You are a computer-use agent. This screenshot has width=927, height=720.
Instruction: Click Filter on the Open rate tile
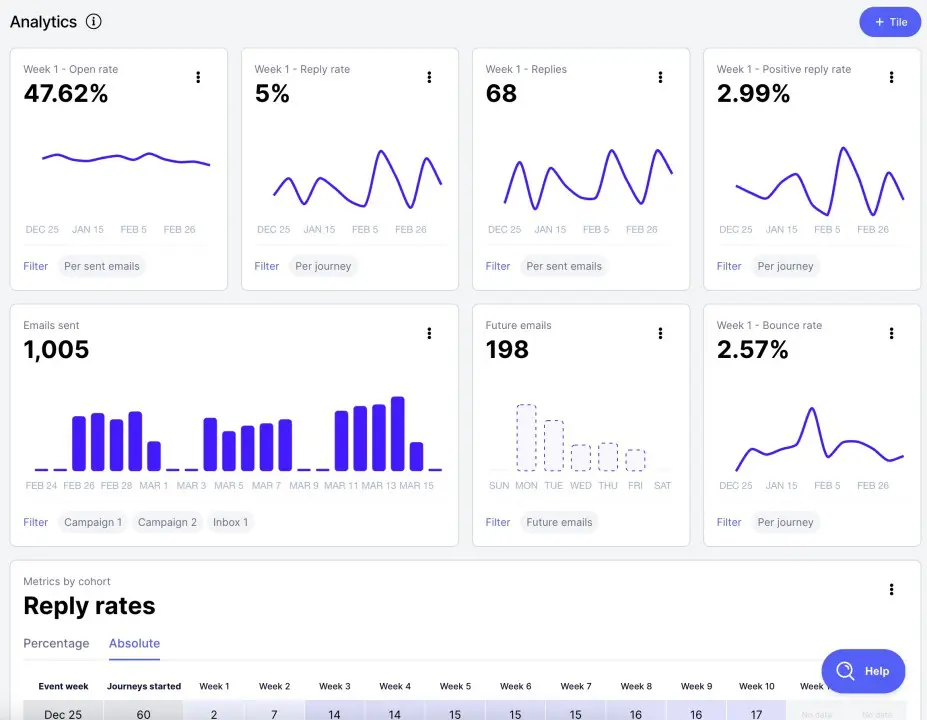(35, 266)
